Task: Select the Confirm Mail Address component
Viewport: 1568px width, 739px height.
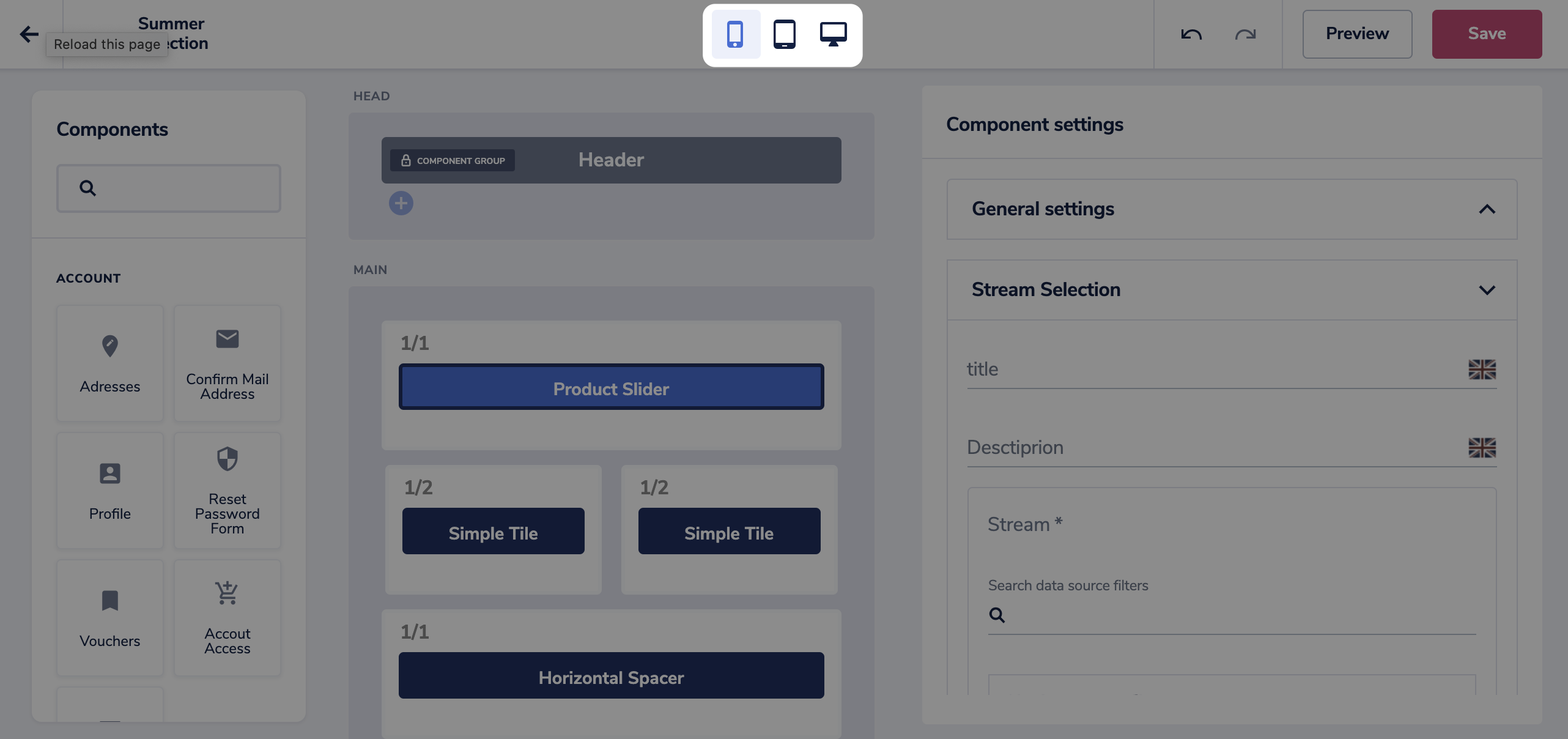Action: click(x=227, y=363)
